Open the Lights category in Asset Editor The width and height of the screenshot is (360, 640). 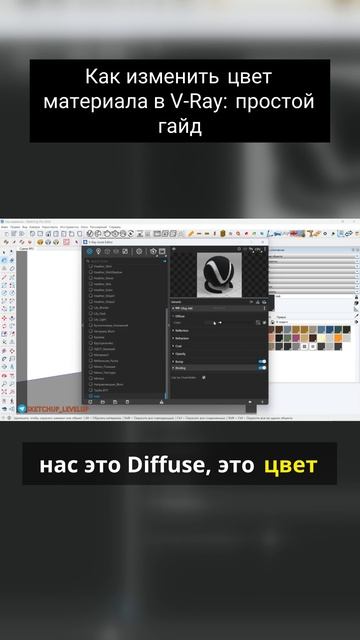tap(98, 251)
